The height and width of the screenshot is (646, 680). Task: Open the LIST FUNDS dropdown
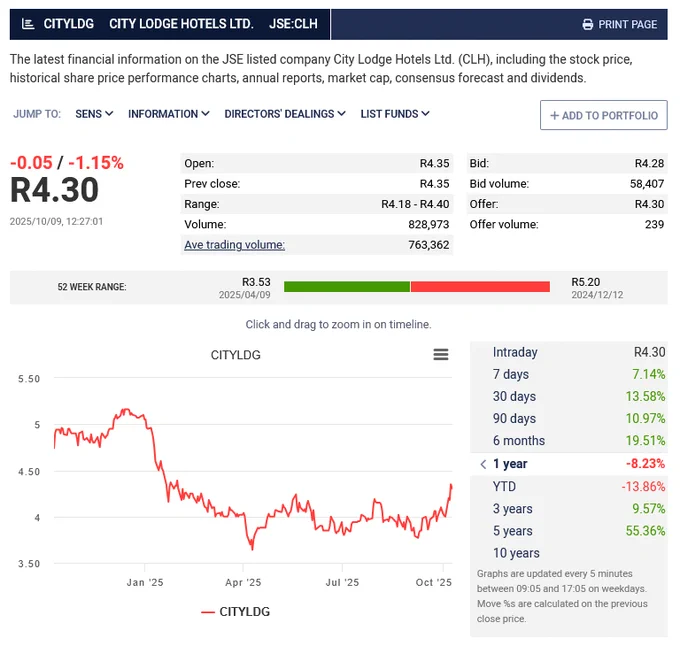(395, 114)
